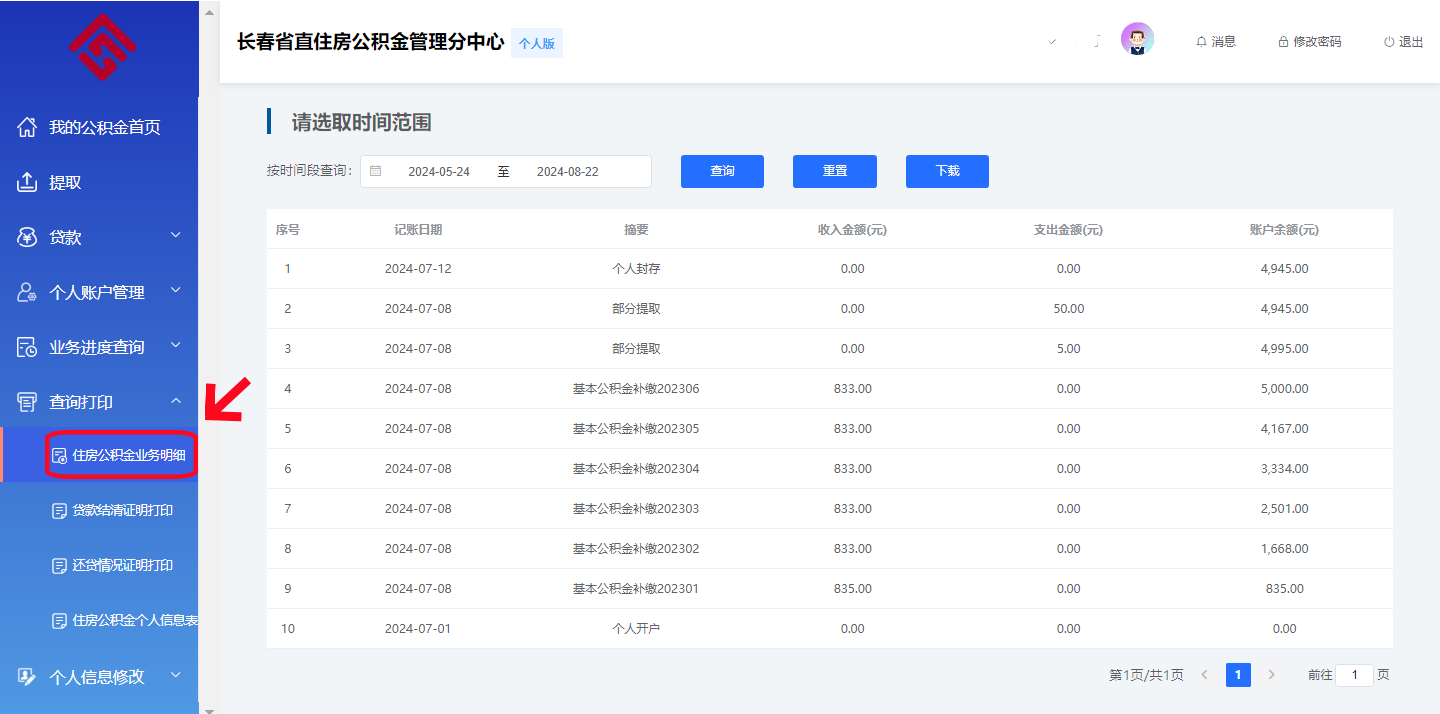Expand the 业务进度查询 chevron

click(x=176, y=345)
